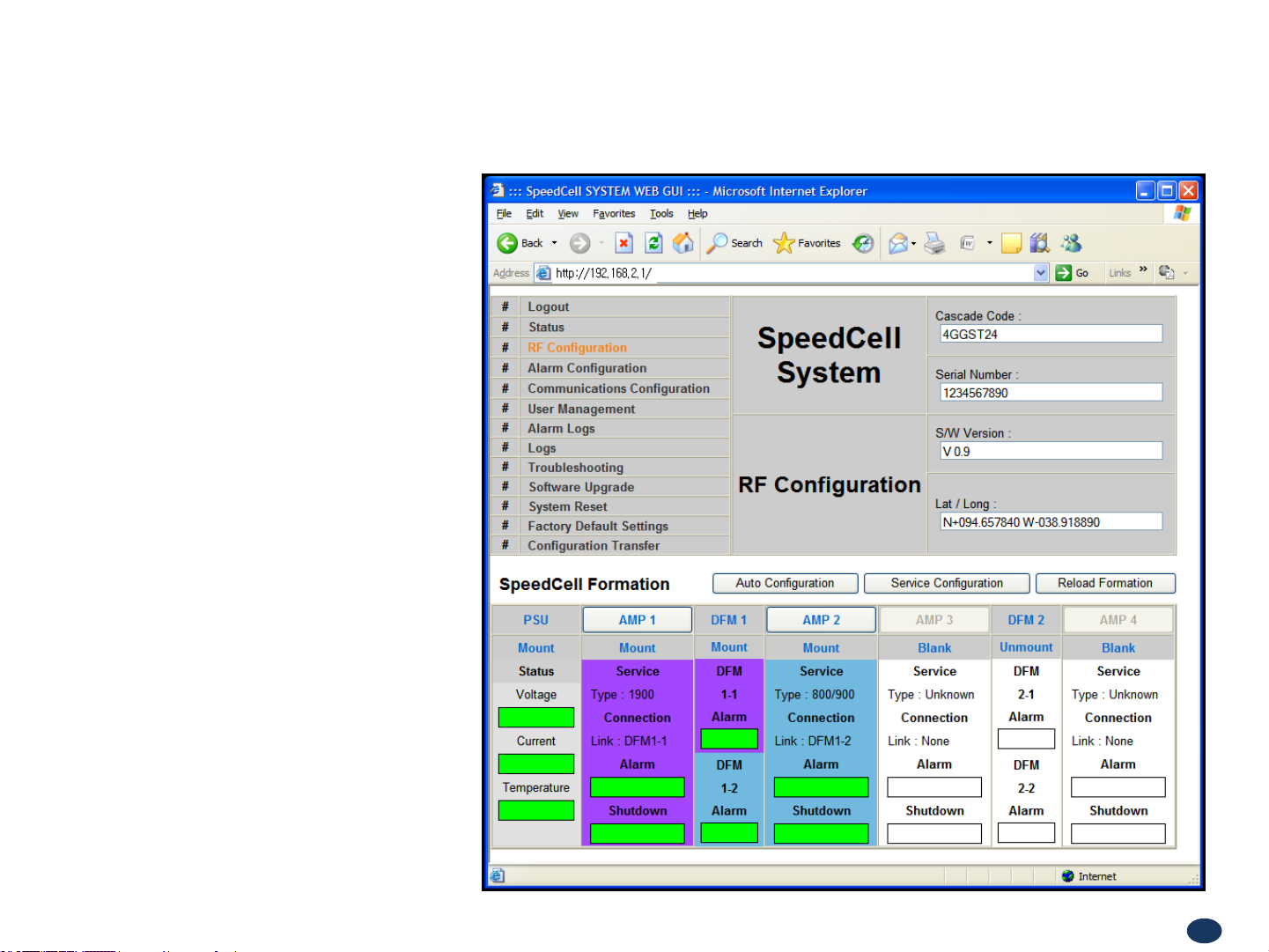Image resolution: width=1269 pixels, height=952 pixels.
Task: Open User Management link
Action: click(x=581, y=409)
